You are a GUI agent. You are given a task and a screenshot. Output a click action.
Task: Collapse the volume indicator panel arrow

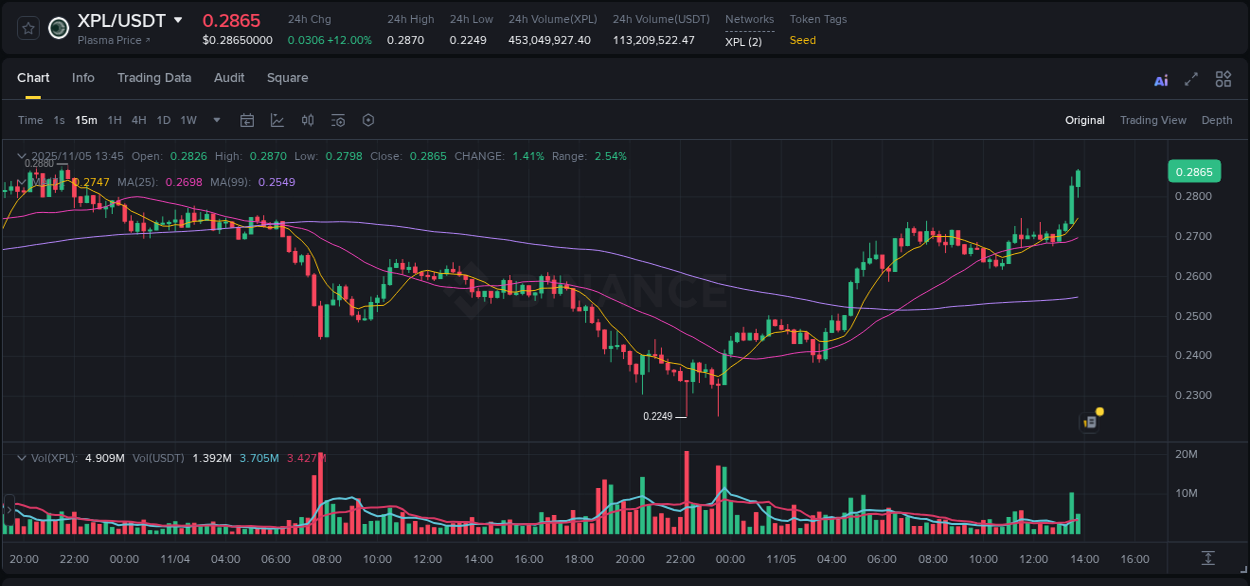pyautogui.click(x=21, y=457)
